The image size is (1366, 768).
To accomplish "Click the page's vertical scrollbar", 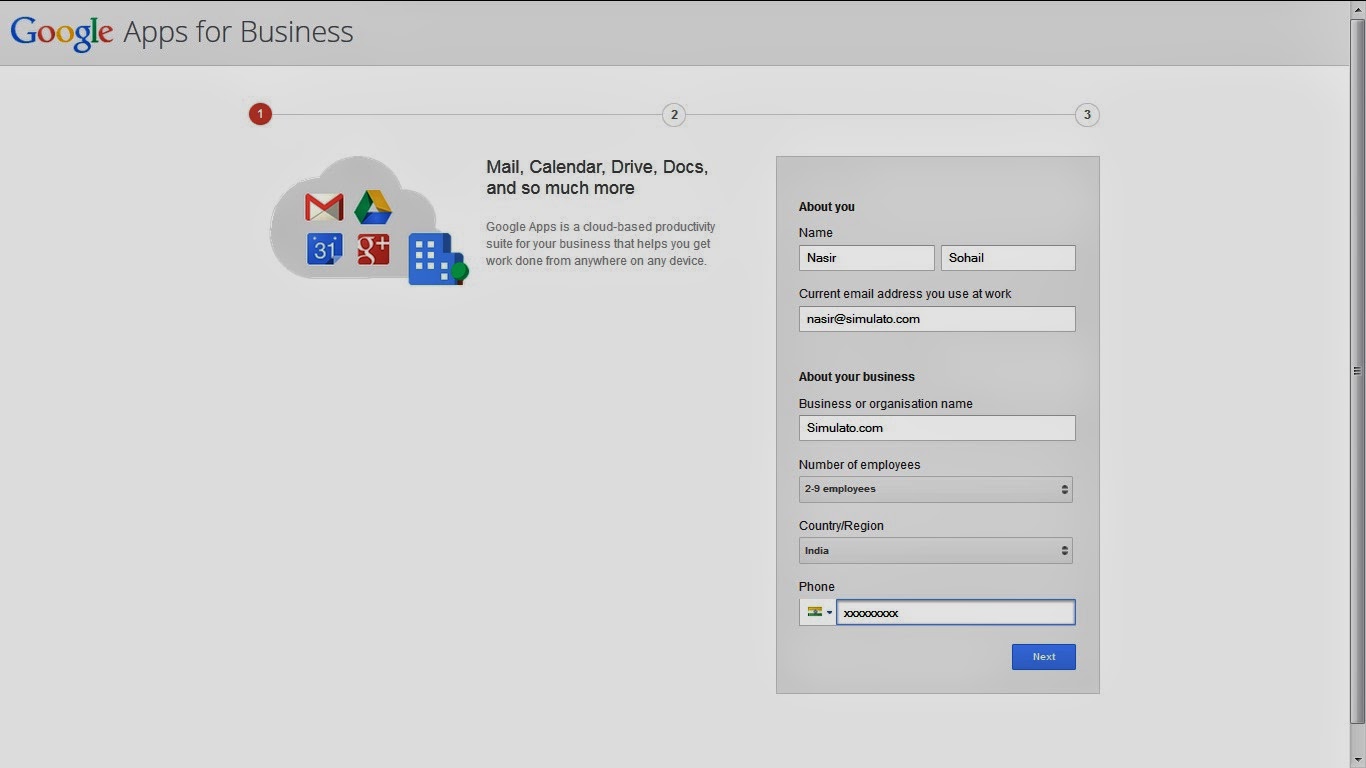I will tap(1357, 370).
